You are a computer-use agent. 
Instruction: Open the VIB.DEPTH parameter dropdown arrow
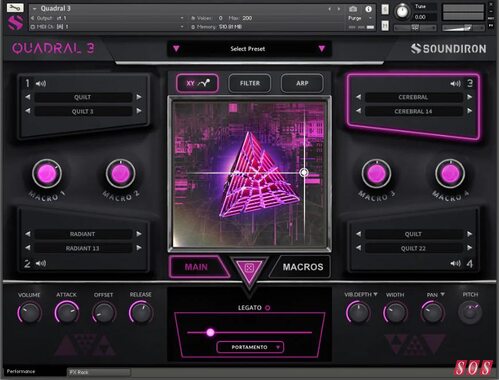(x=376, y=294)
